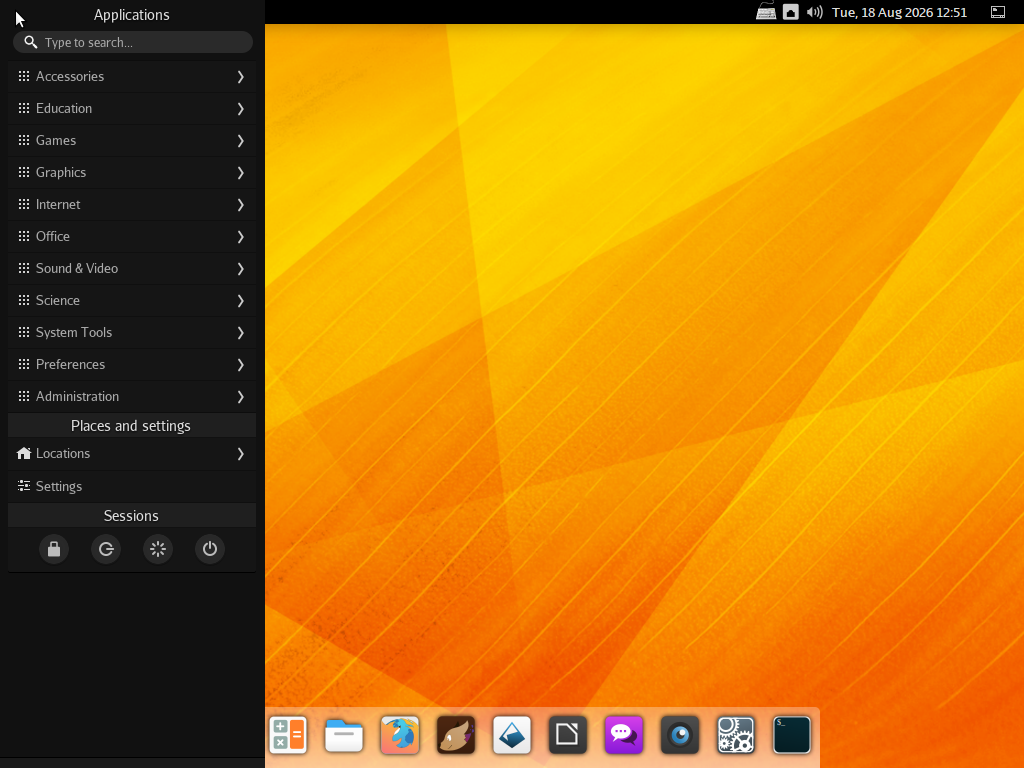Expand the Games category

click(132, 140)
